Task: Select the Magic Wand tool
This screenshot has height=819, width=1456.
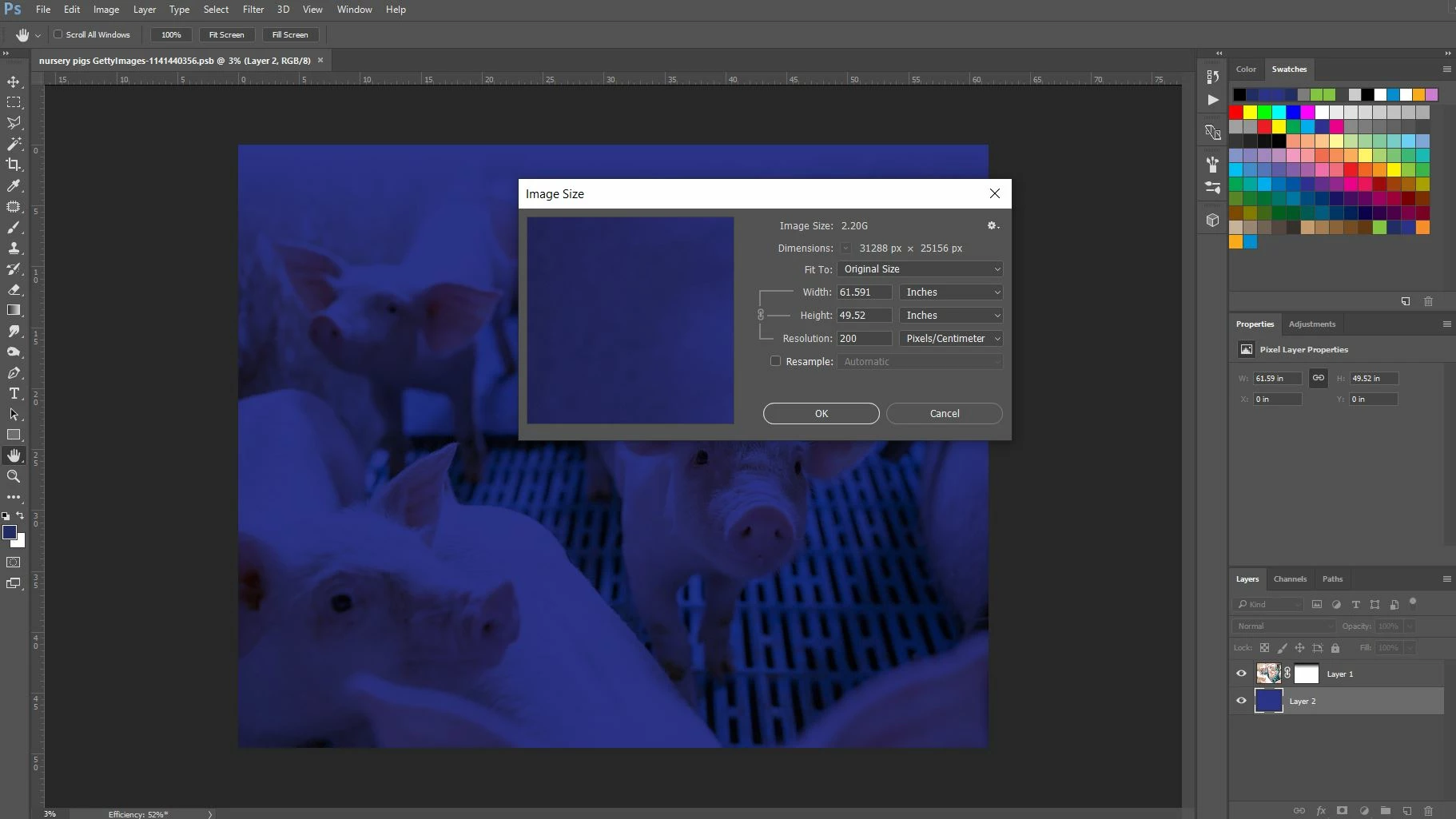Action: [14, 144]
